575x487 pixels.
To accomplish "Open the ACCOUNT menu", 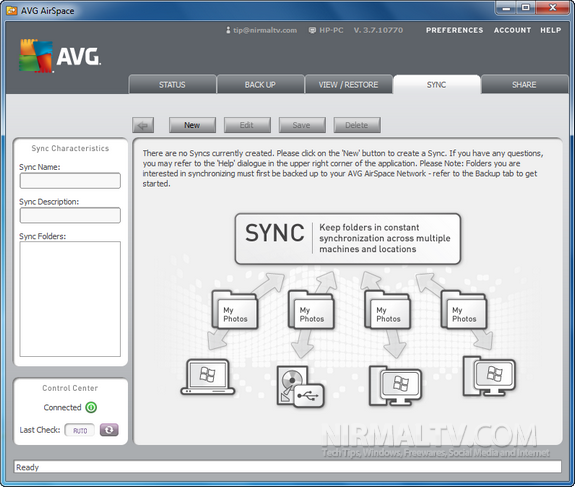I will click(x=512, y=30).
